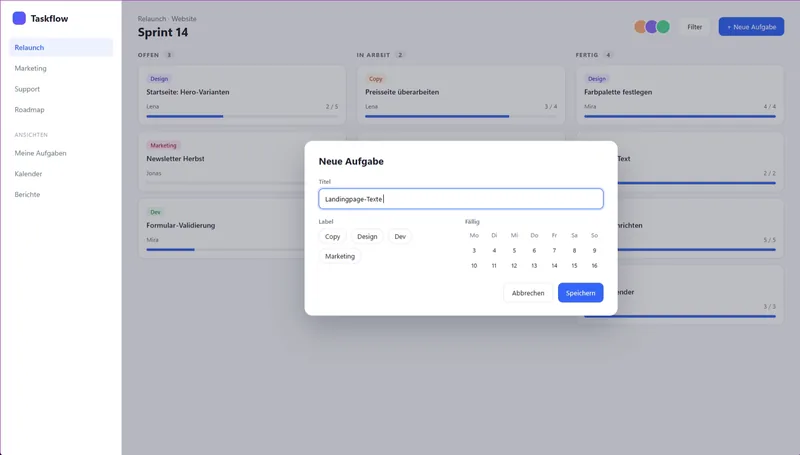The width and height of the screenshot is (800, 455).
Task: Click the Filter button
Action: (x=694, y=27)
